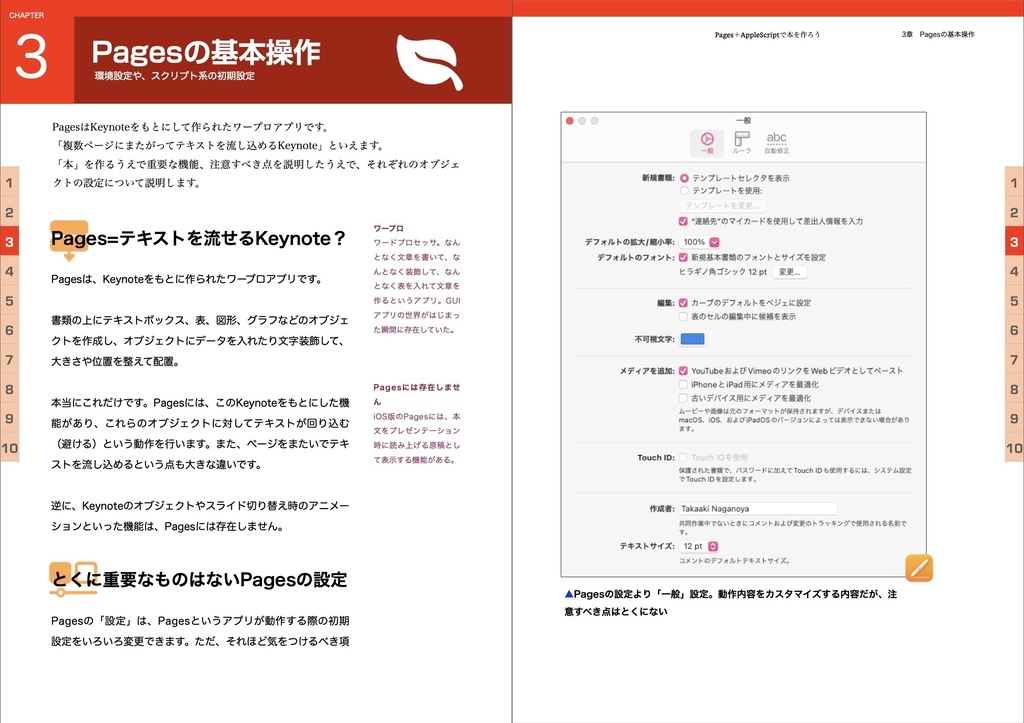Select the テンプレートセレクタを表示 radio button
Image resolution: width=1024 pixels, height=723 pixels.
coord(684,178)
